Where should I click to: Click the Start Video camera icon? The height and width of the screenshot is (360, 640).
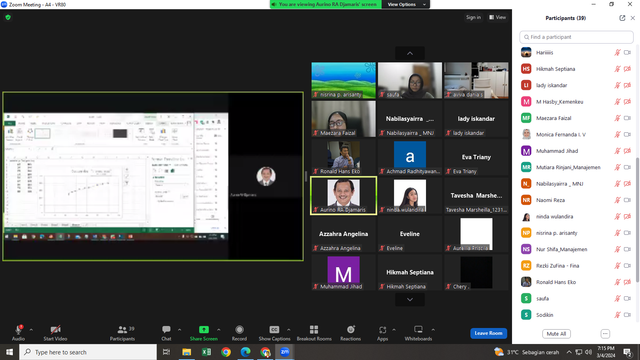pos(56,330)
